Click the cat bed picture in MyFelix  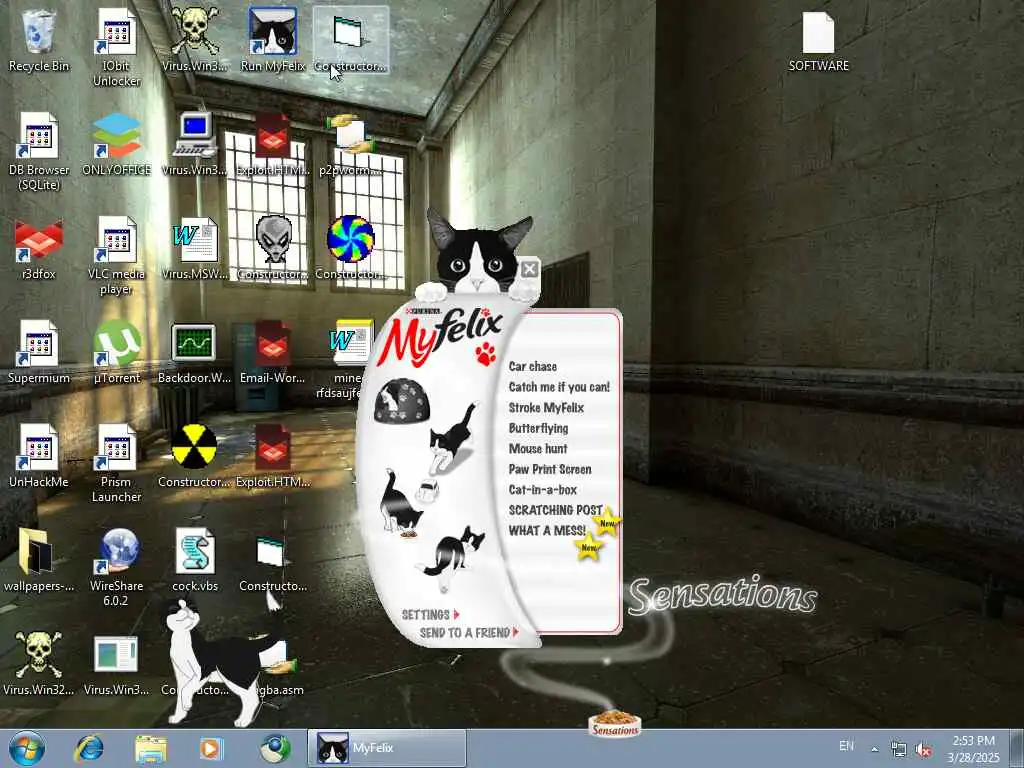pos(402,400)
